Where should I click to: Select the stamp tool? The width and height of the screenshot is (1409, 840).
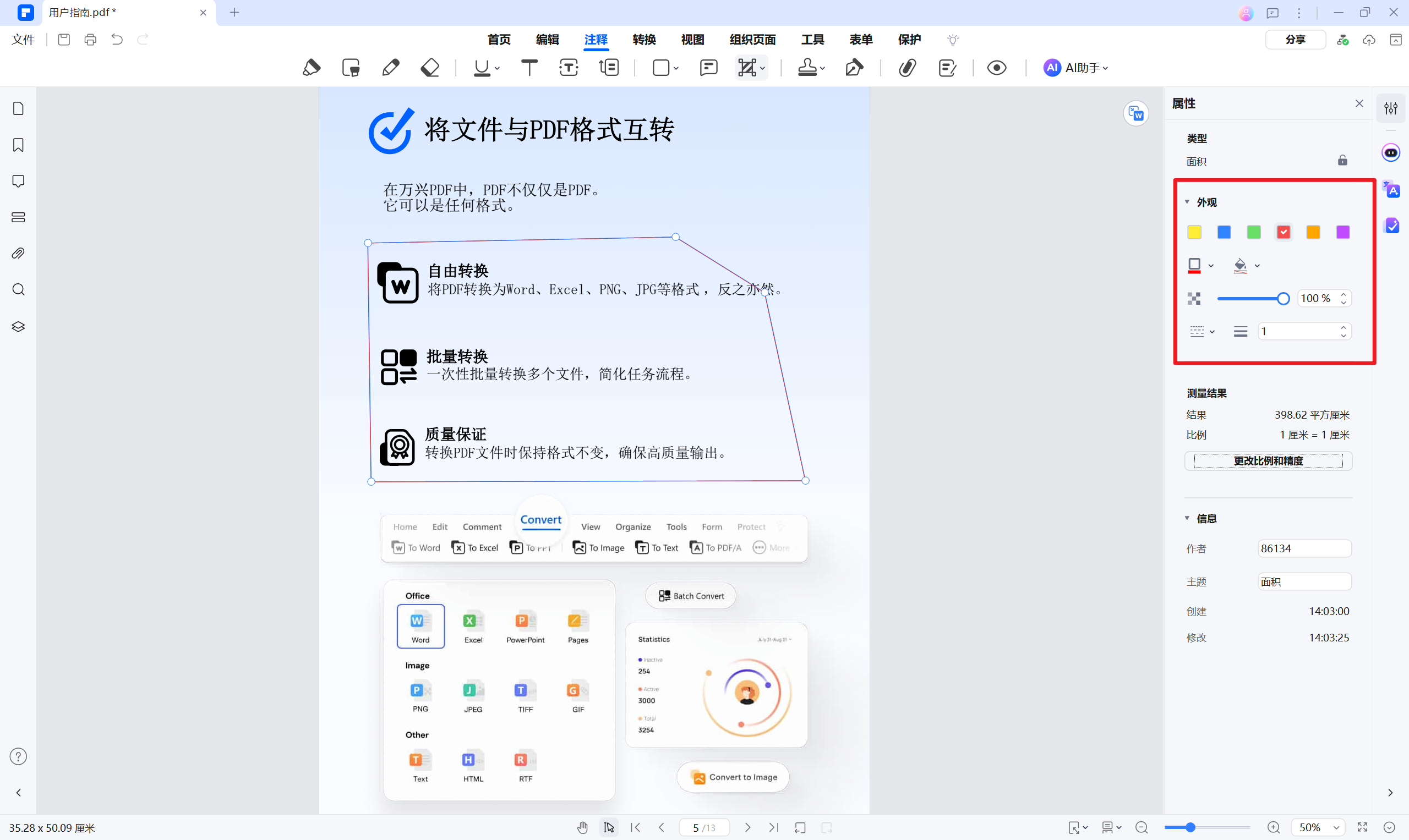tap(809, 67)
